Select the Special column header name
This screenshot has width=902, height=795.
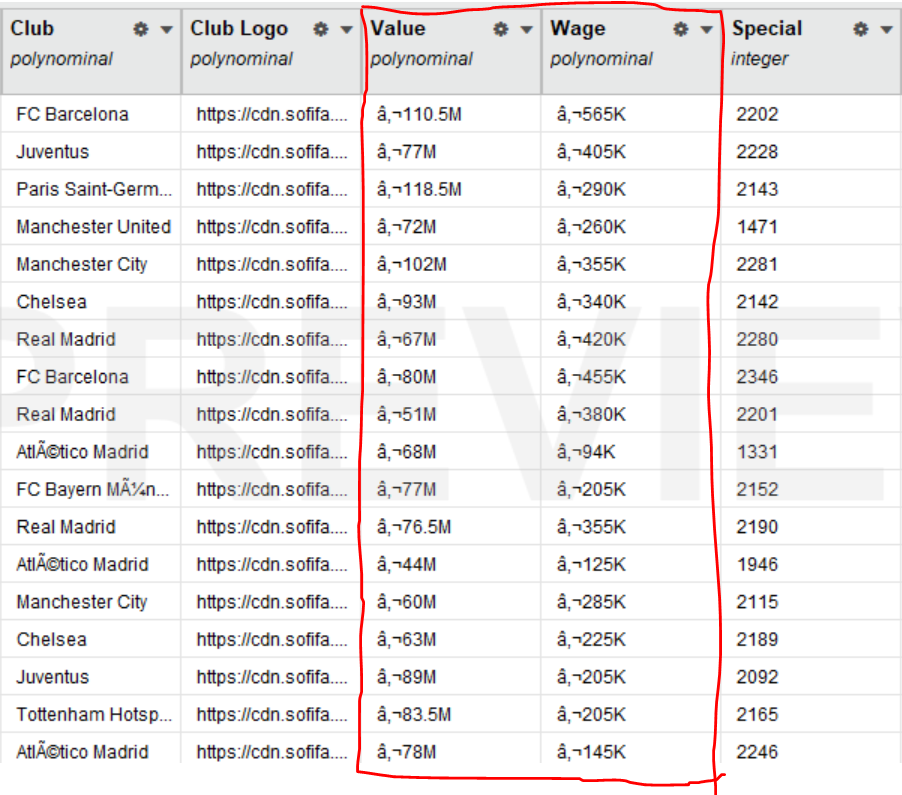click(767, 29)
